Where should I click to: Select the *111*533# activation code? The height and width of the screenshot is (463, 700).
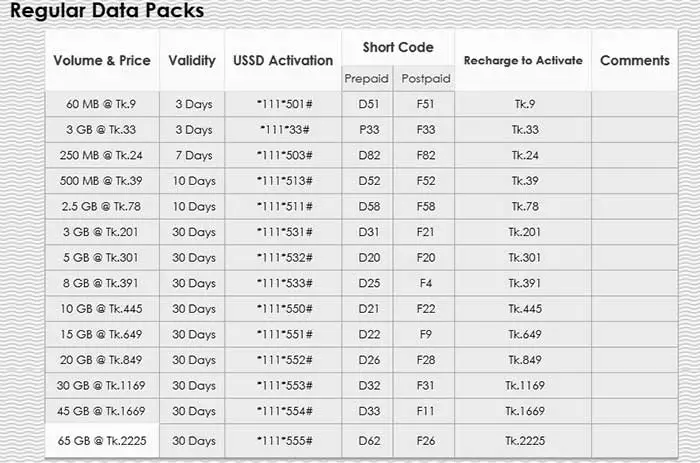[283, 284]
